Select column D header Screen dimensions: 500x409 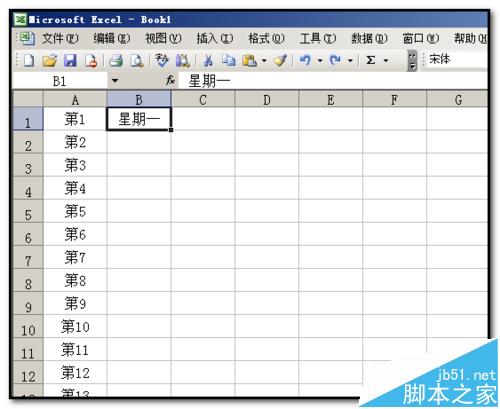[x=267, y=100]
